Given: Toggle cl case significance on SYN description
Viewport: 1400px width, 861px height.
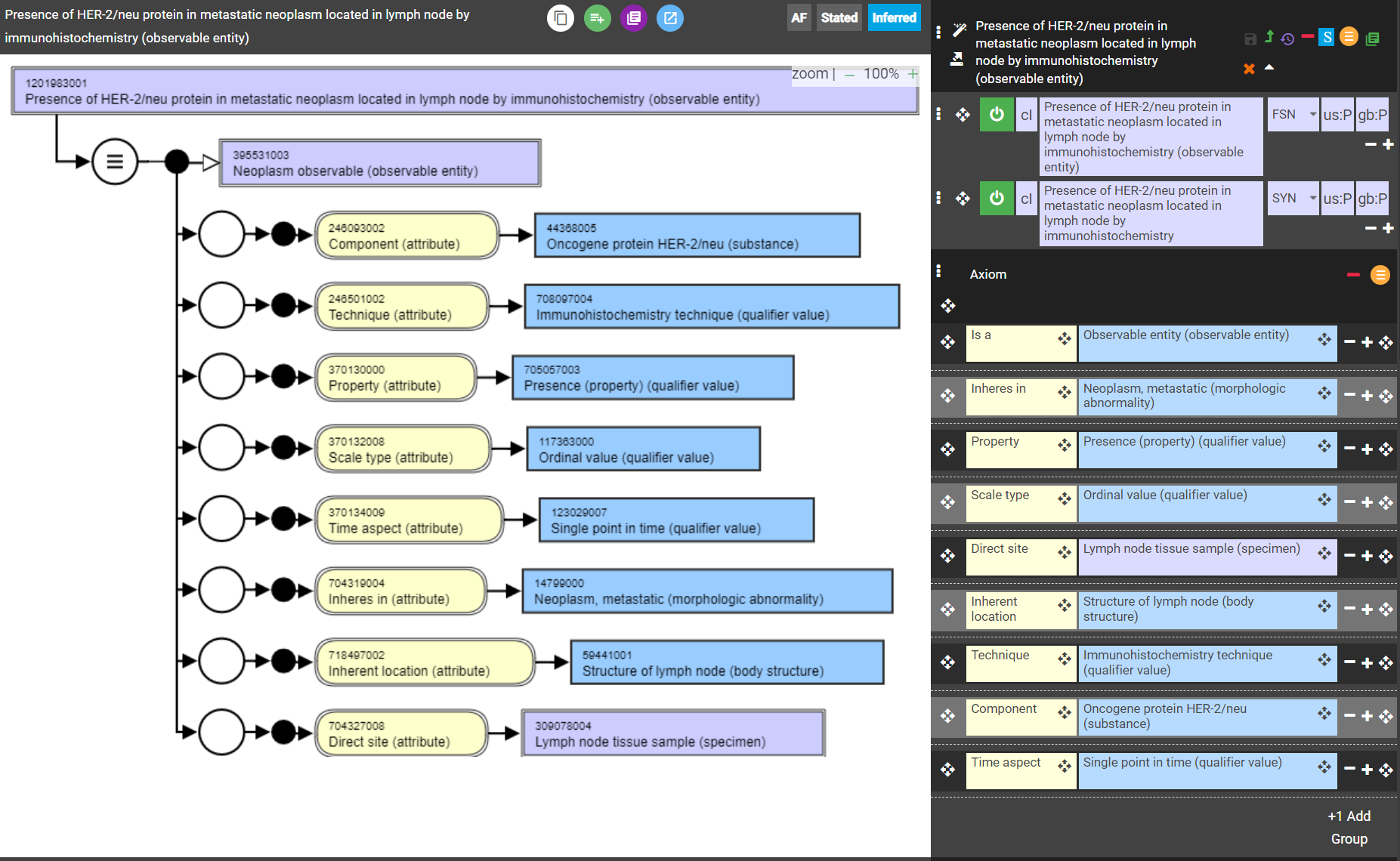Looking at the screenshot, I should click(1026, 199).
